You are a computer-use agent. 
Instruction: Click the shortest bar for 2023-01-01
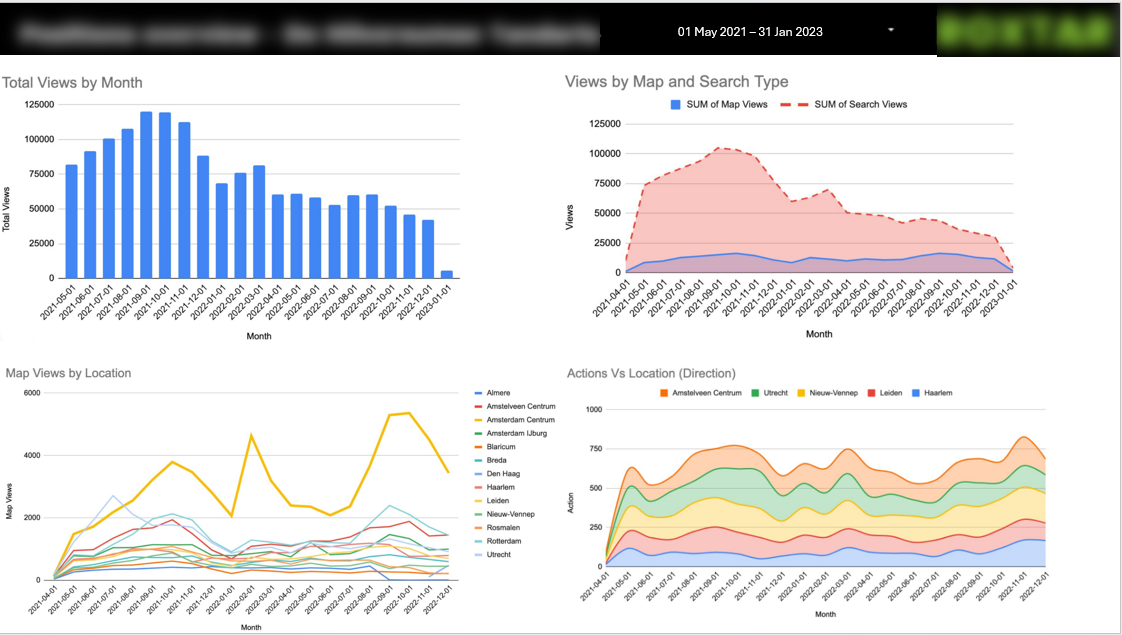(446, 274)
